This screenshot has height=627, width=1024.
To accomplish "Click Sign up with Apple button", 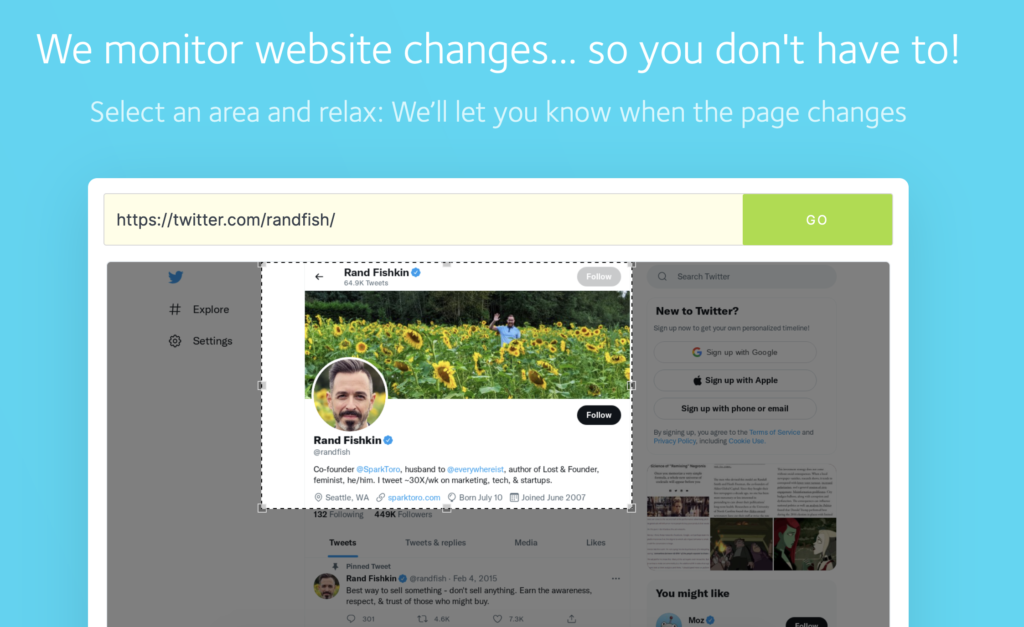I will 735,380.
